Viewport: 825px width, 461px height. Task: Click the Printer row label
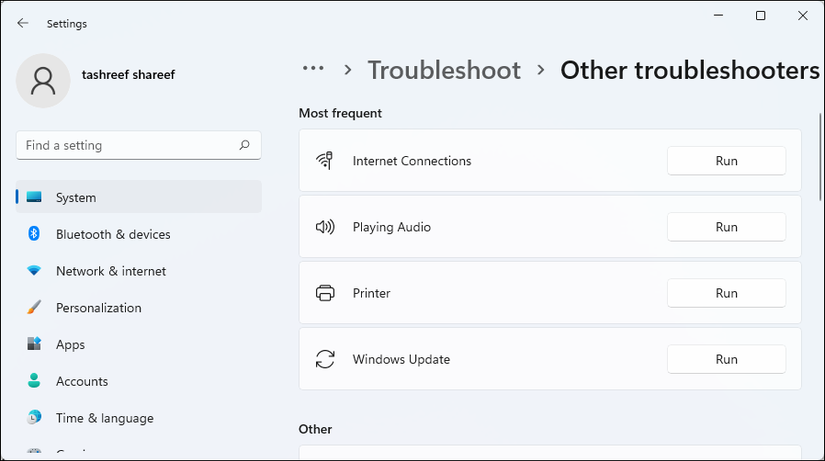click(x=371, y=293)
